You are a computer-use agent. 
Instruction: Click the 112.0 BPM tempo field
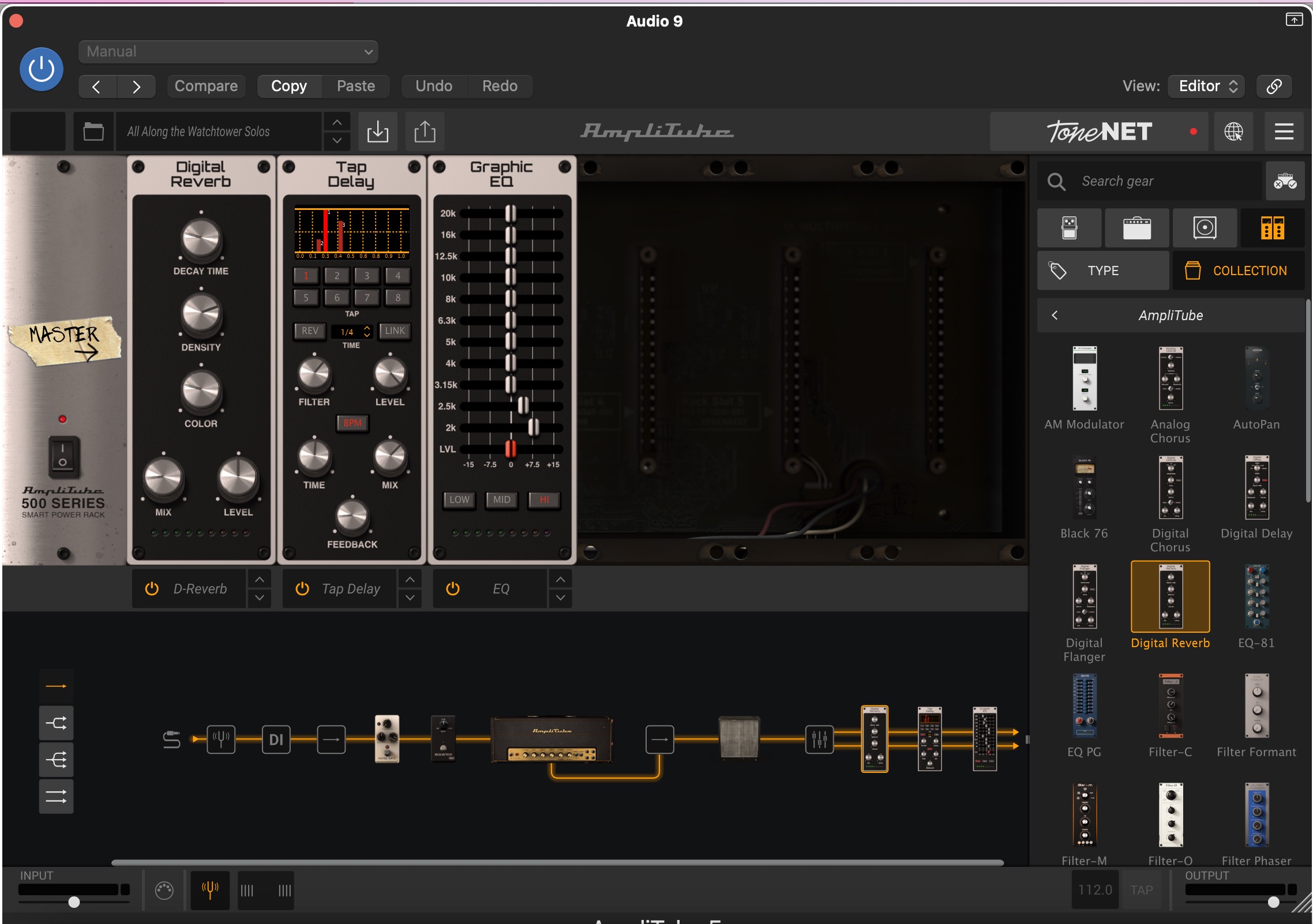[x=1095, y=891]
